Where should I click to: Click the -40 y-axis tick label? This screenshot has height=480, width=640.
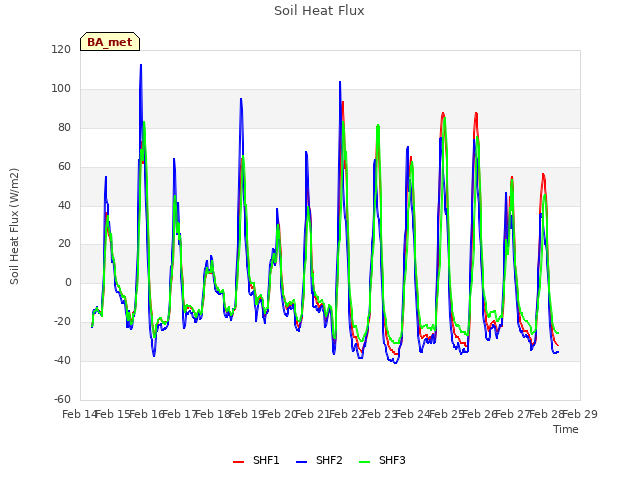click(62, 360)
